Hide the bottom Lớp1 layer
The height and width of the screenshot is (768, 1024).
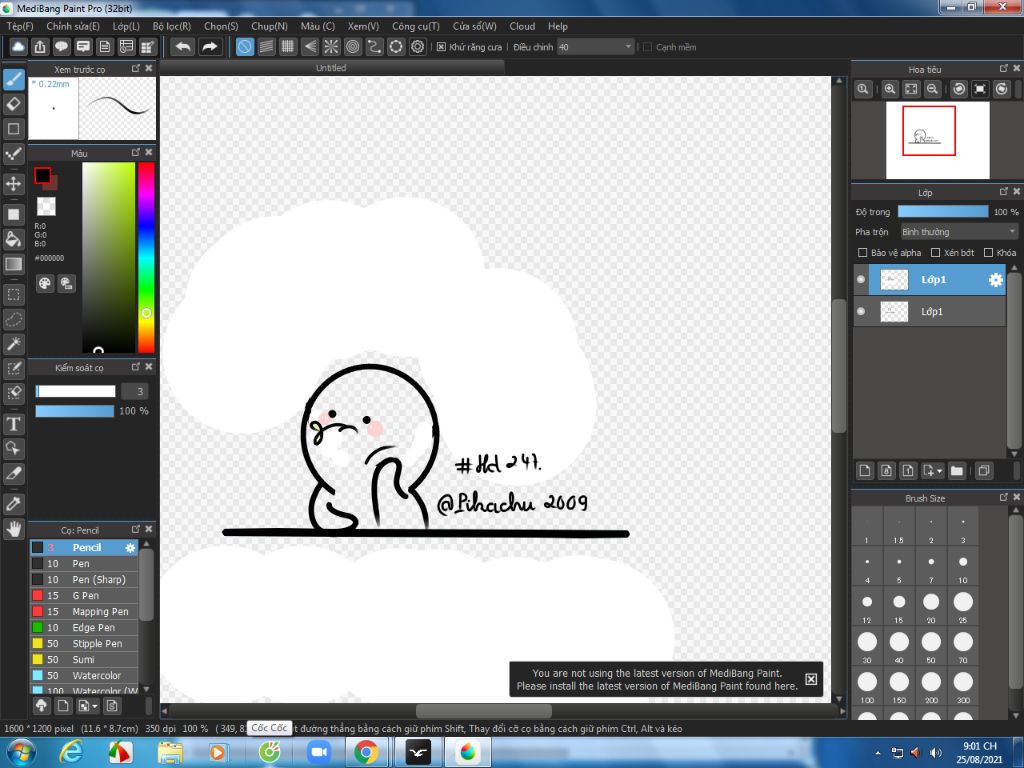pyautogui.click(x=861, y=312)
